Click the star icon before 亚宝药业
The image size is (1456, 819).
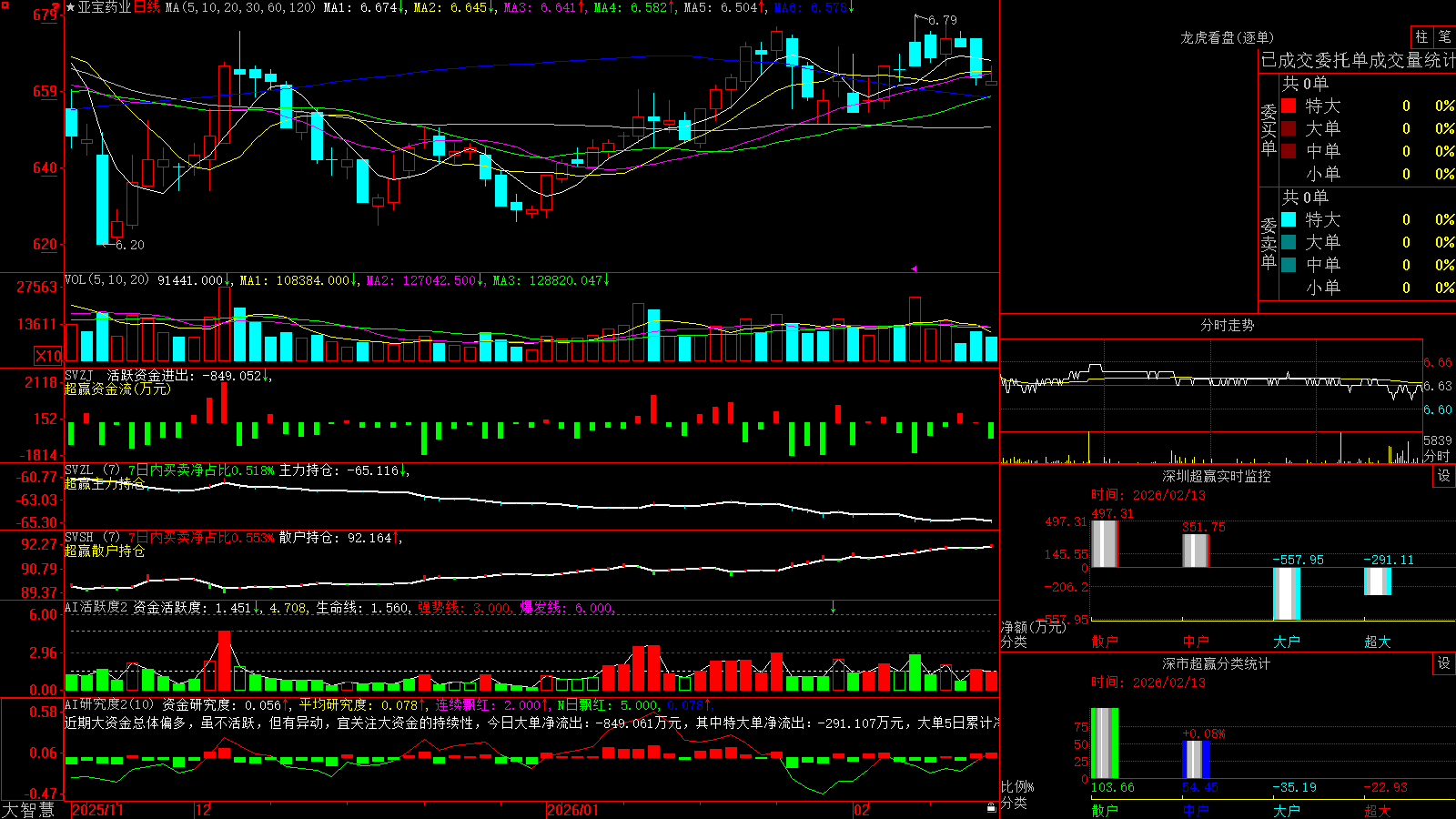pos(70,7)
